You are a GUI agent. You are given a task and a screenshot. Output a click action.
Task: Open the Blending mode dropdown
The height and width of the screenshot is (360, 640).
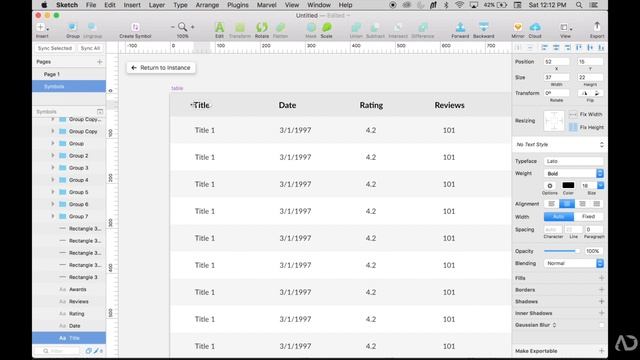pyautogui.click(x=574, y=263)
